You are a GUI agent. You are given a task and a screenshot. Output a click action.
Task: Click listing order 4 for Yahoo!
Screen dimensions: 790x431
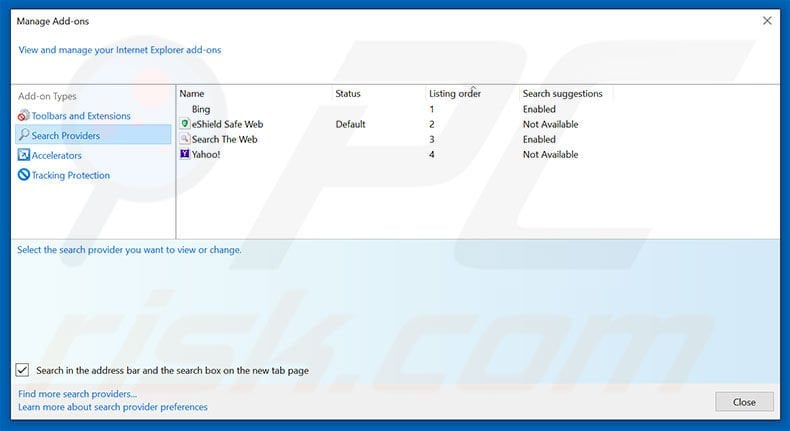click(432, 154)
